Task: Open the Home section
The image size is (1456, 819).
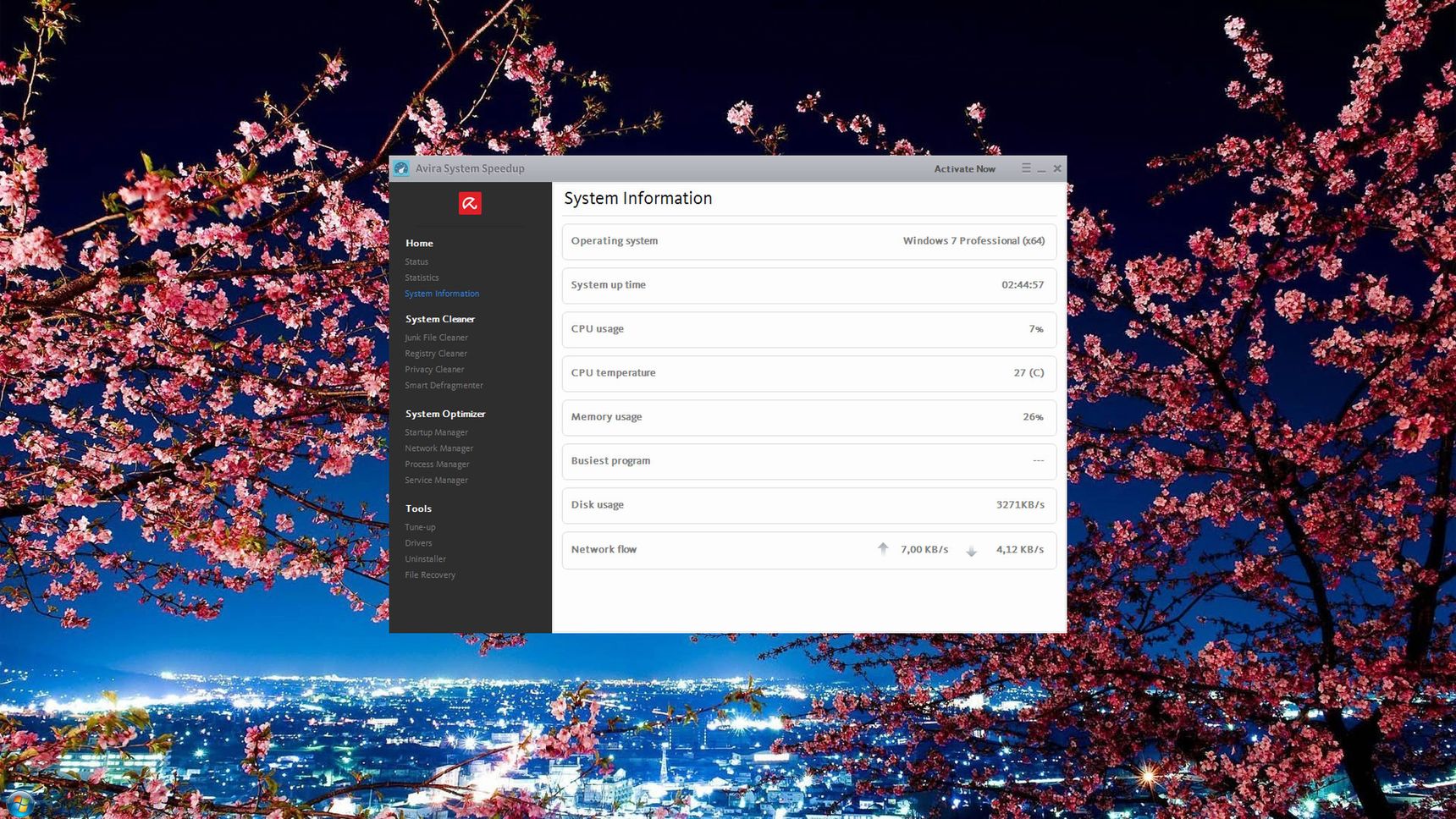Action: [419, 243]
